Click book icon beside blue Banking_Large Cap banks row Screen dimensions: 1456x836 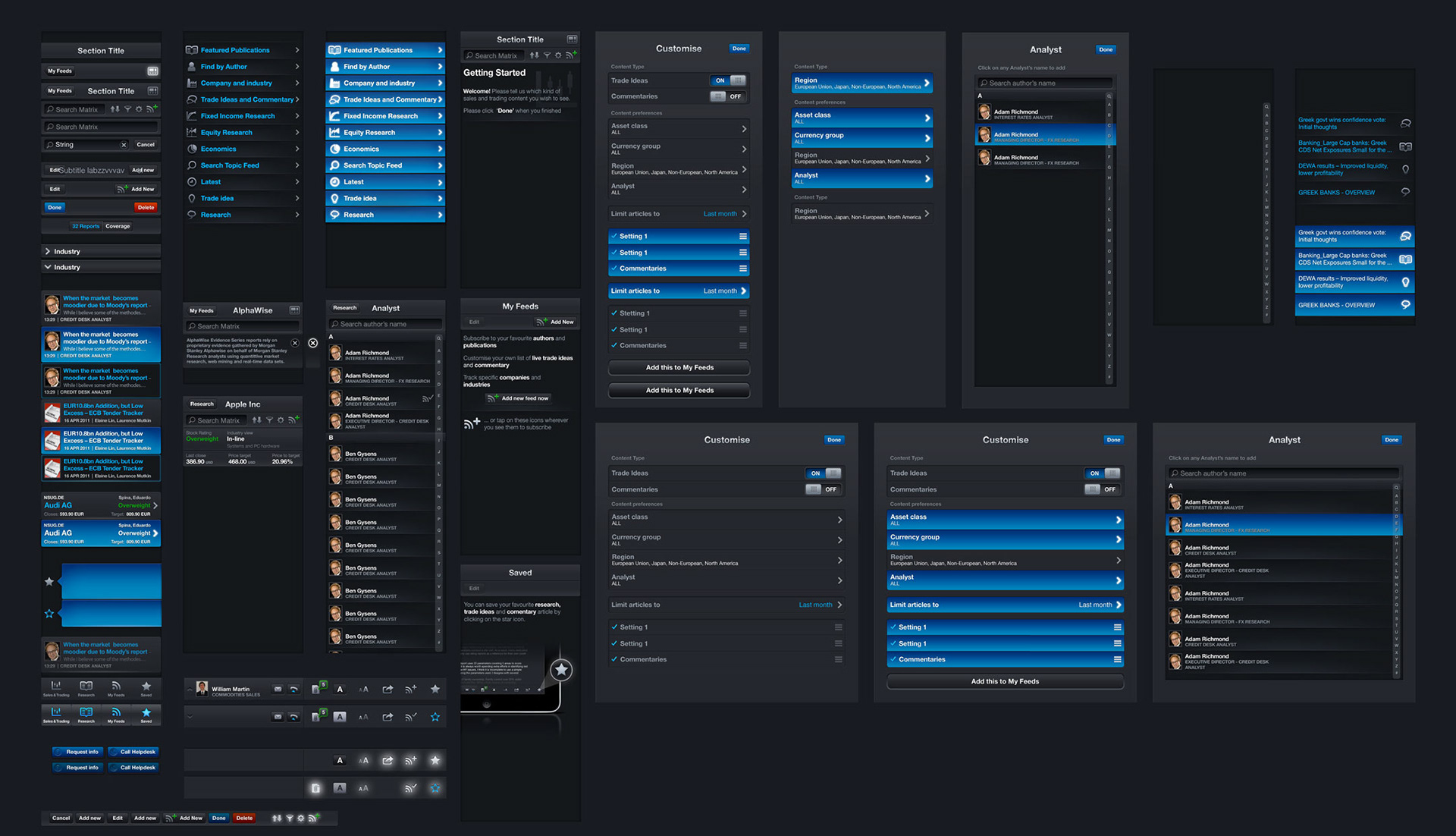click(1405, 259)
